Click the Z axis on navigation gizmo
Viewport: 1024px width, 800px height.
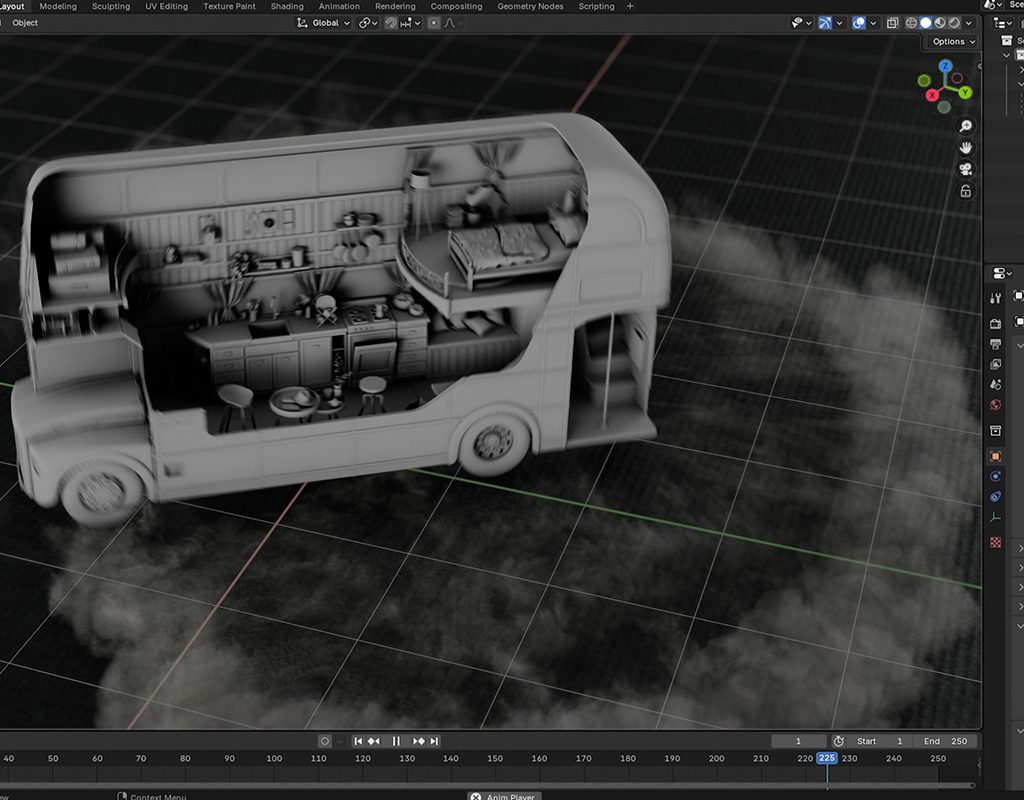945,67
